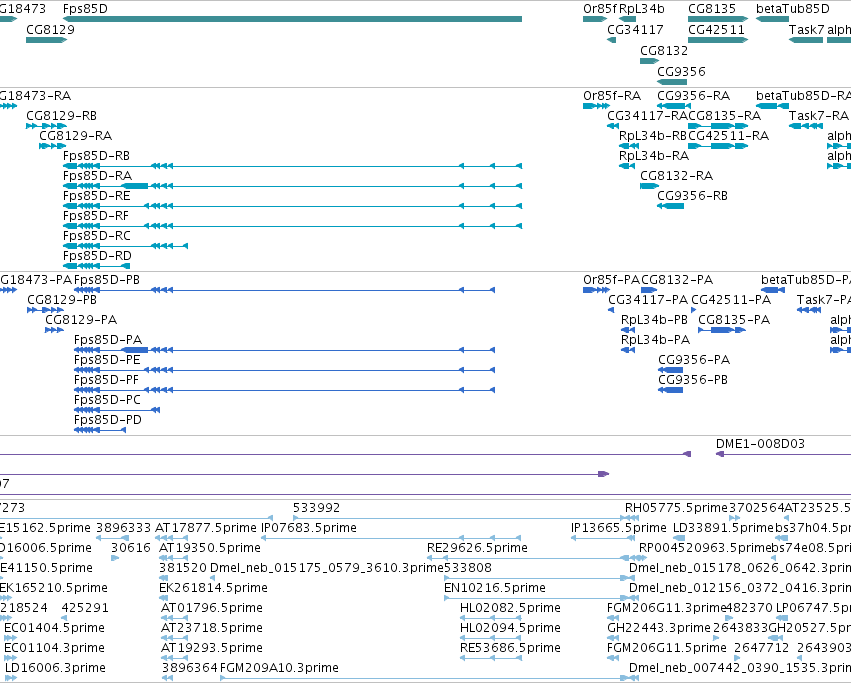The image size is (851, 683).
Task: Click EST IP13665.5prime
Action: pyautogui.click(x=619, y=529)
